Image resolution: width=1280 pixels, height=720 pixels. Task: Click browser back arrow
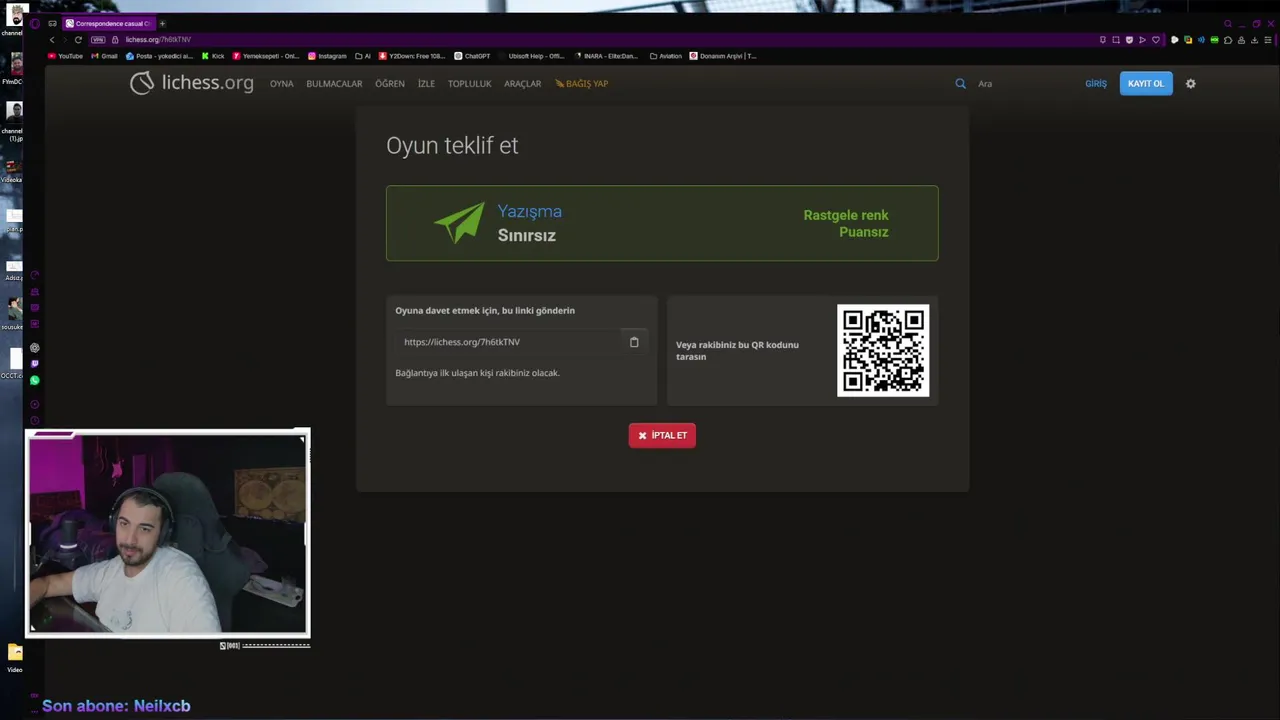[x=52, y=40]
